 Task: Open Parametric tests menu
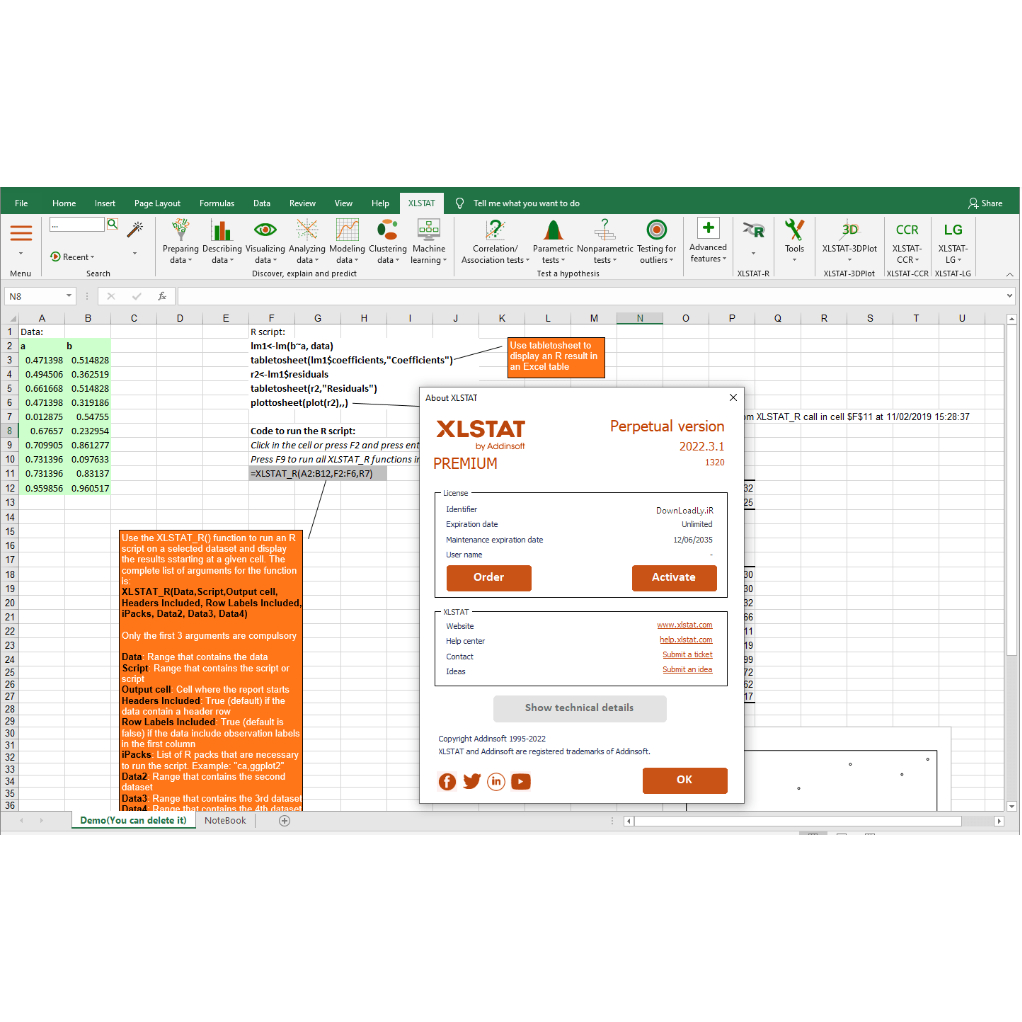point(553,242)
